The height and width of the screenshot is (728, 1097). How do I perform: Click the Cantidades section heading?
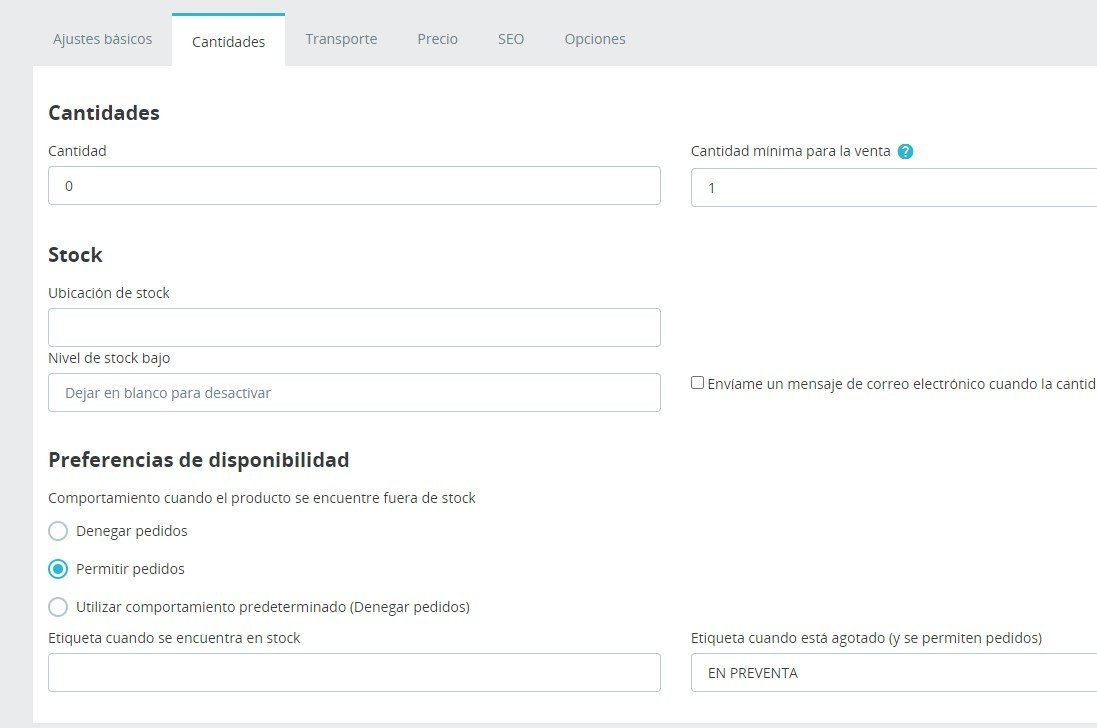point(104,113)
